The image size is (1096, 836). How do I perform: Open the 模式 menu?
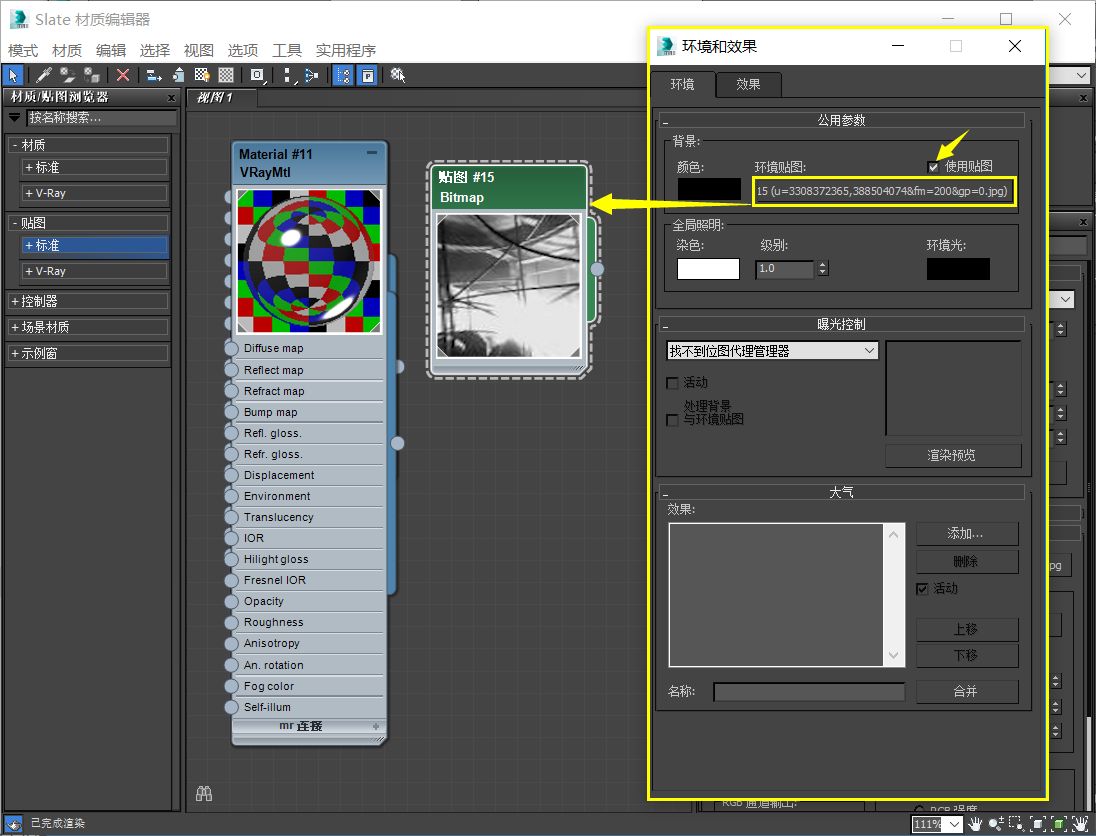(22, 50)
